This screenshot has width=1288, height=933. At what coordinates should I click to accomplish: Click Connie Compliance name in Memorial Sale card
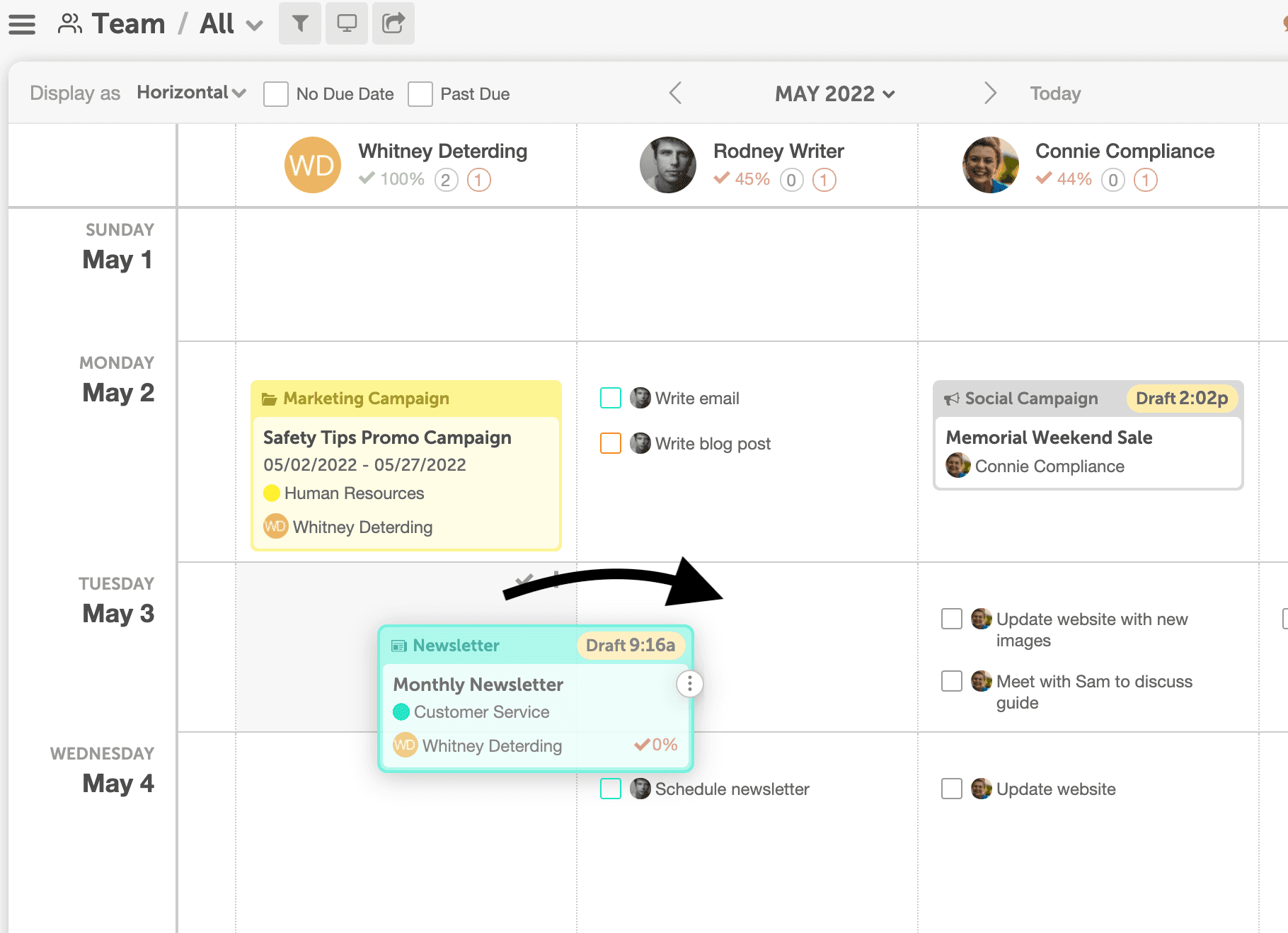point(1050,466)
